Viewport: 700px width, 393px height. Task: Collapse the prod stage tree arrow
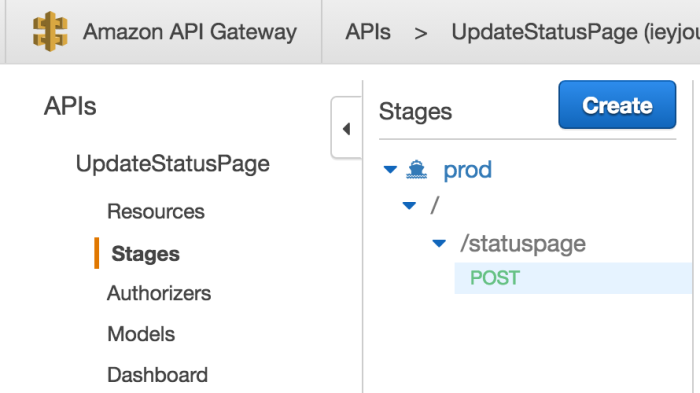click(x=390, y=170)
